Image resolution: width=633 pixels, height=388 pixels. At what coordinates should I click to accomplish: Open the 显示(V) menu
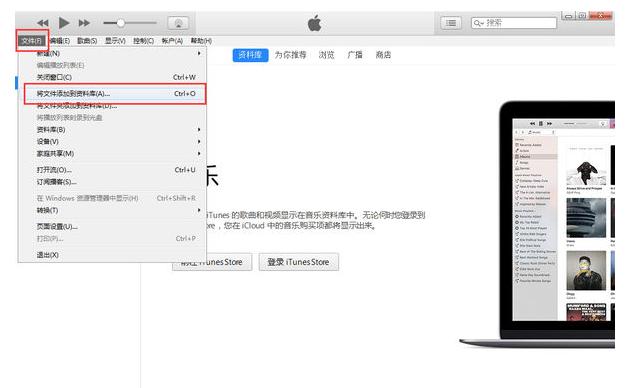tap(115, 41)
